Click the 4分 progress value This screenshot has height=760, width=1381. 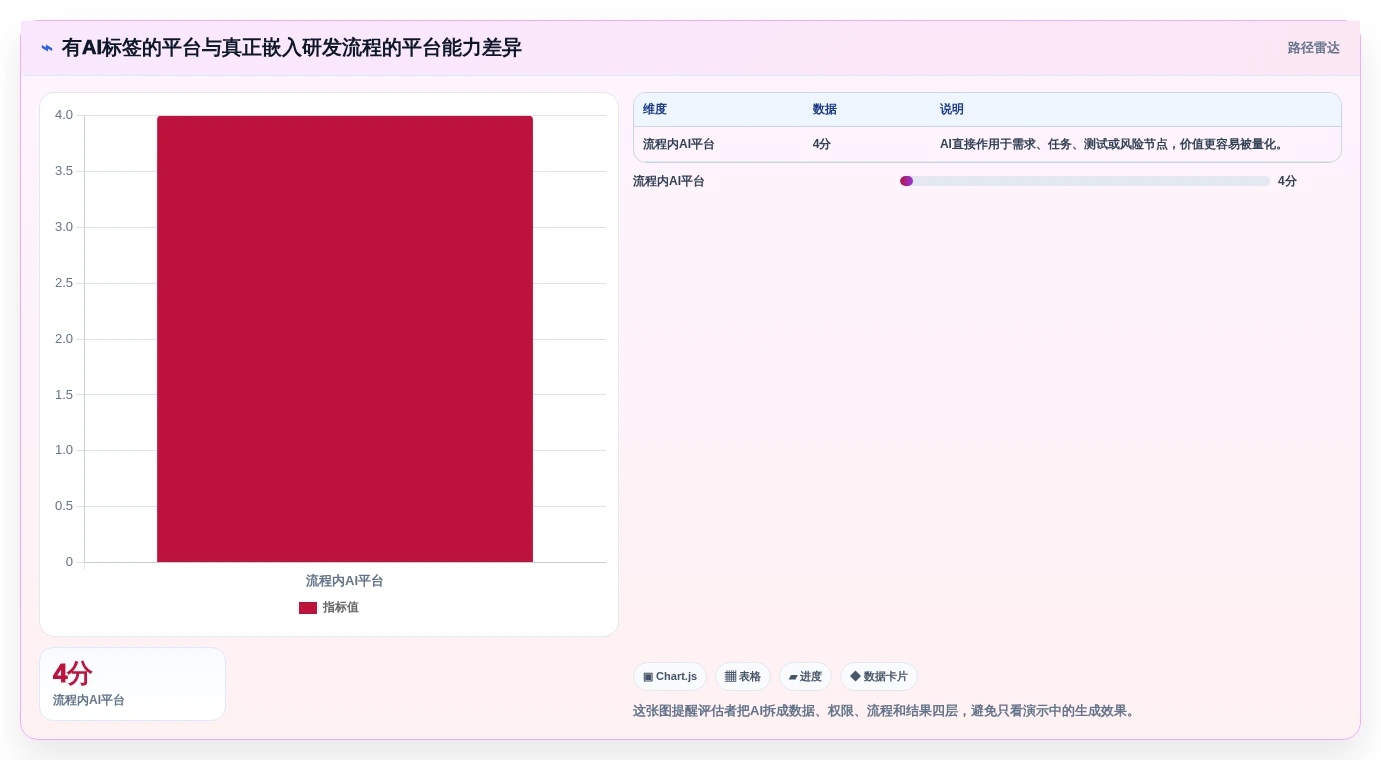coord(1287,181)
